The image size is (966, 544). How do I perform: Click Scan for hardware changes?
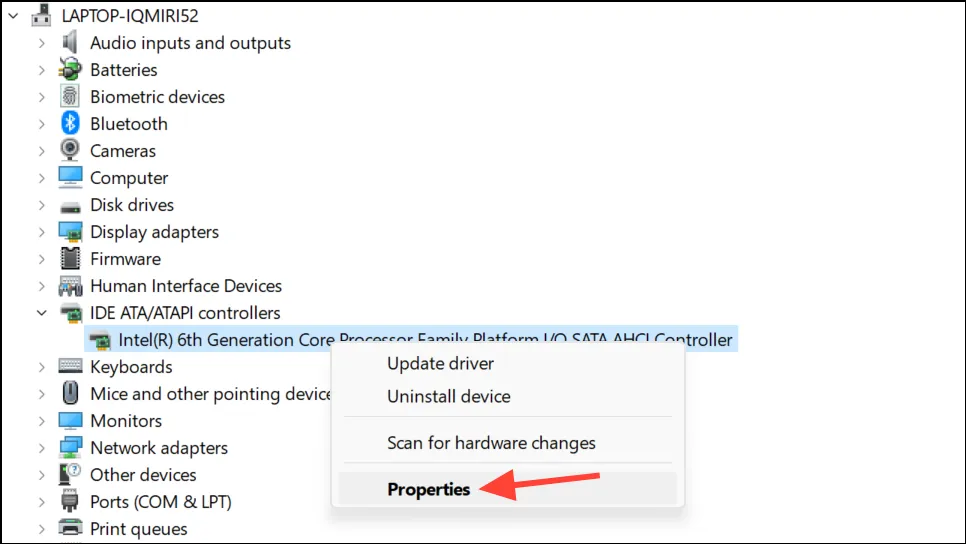[x=491, y=443]
